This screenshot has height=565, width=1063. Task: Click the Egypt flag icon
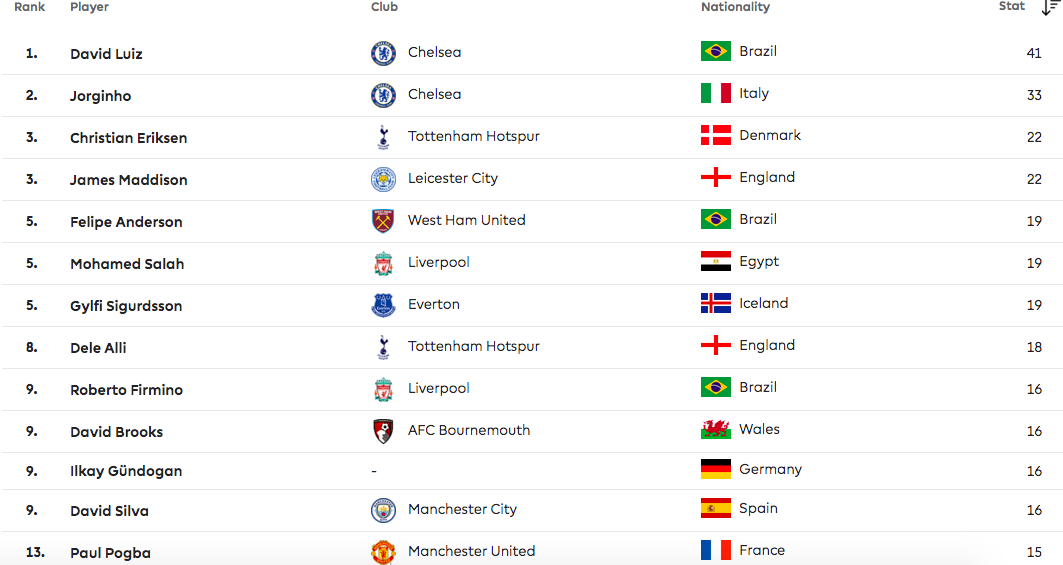point(716,262)
